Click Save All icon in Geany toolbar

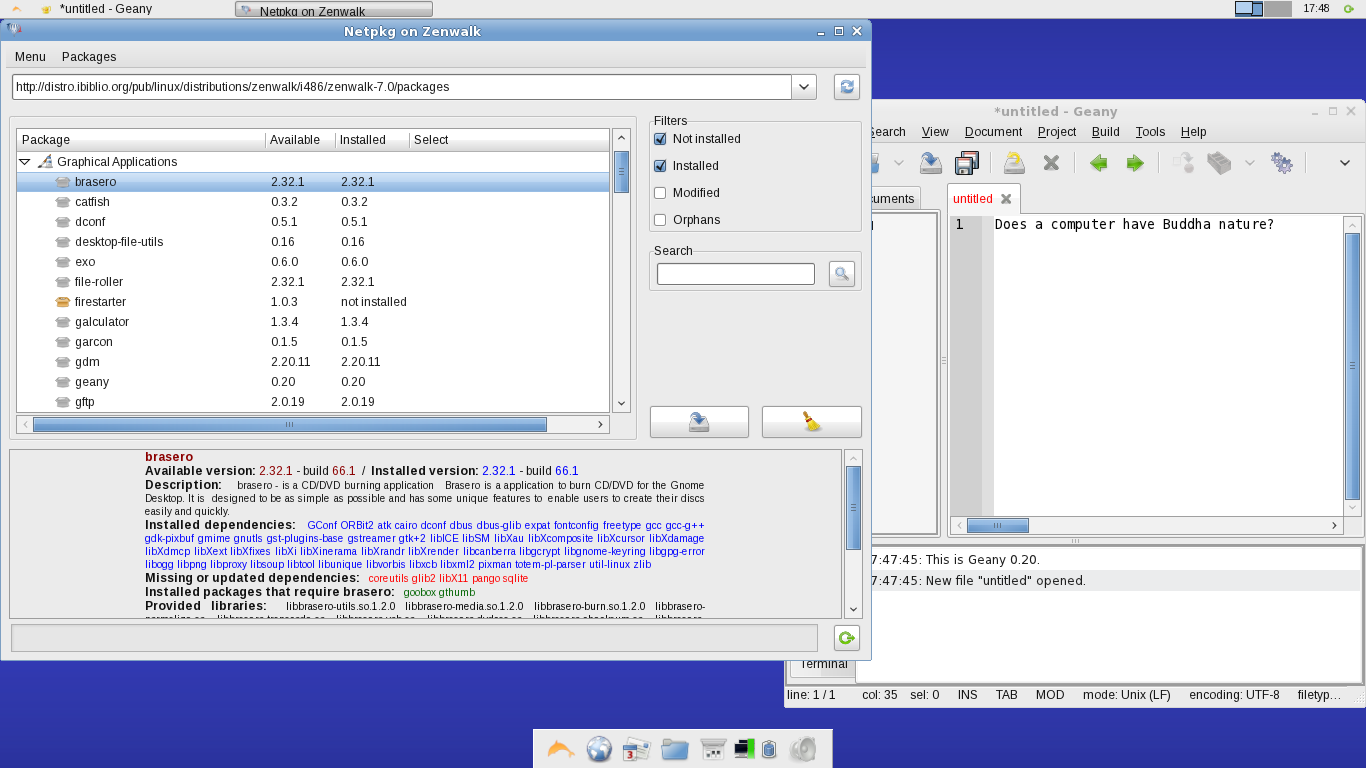pos(967,163)
